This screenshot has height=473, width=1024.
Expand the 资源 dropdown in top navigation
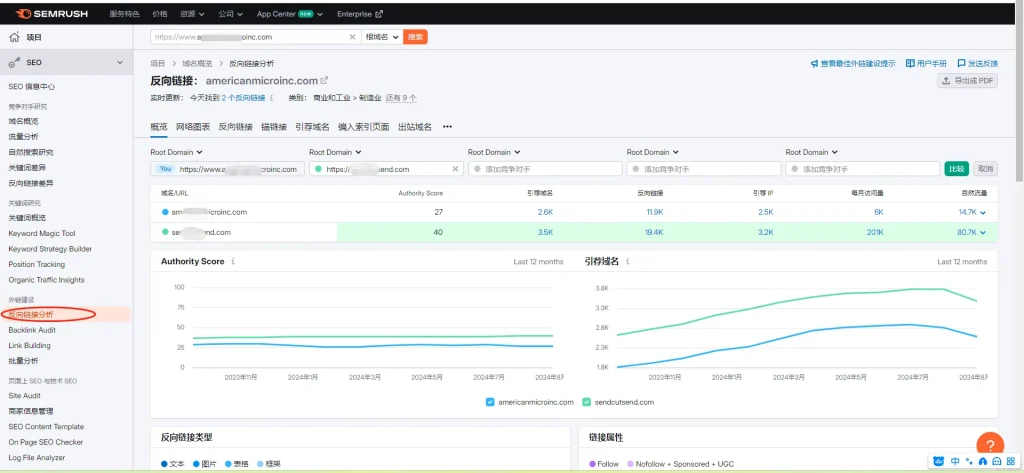tap(192, 14)
